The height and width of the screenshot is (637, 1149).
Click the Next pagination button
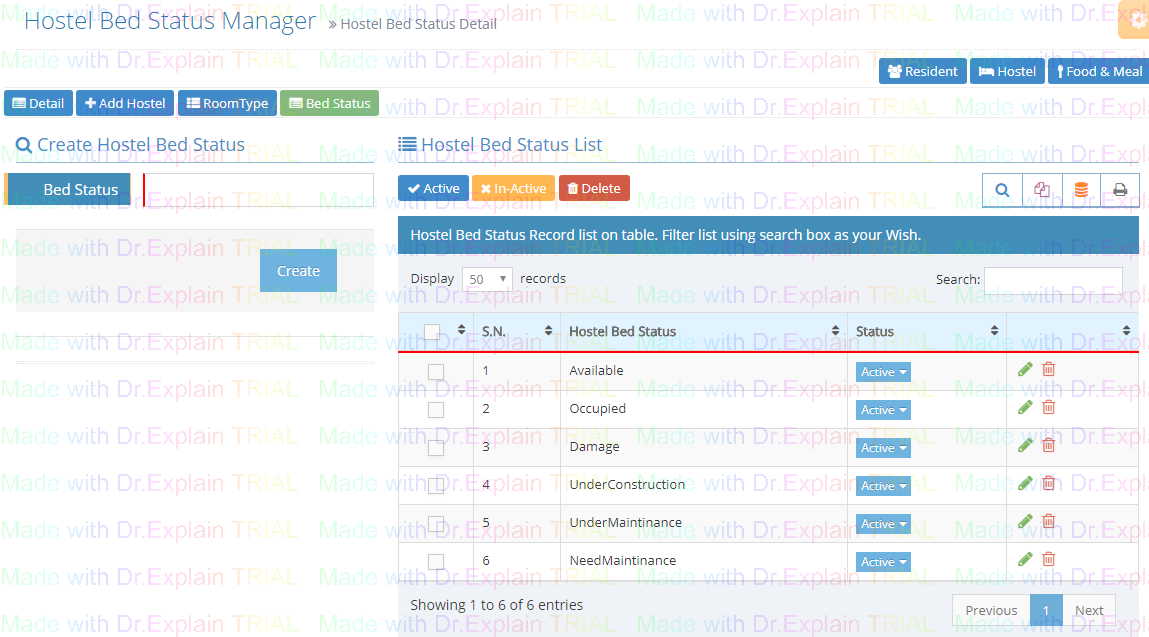click(1089, 610)
